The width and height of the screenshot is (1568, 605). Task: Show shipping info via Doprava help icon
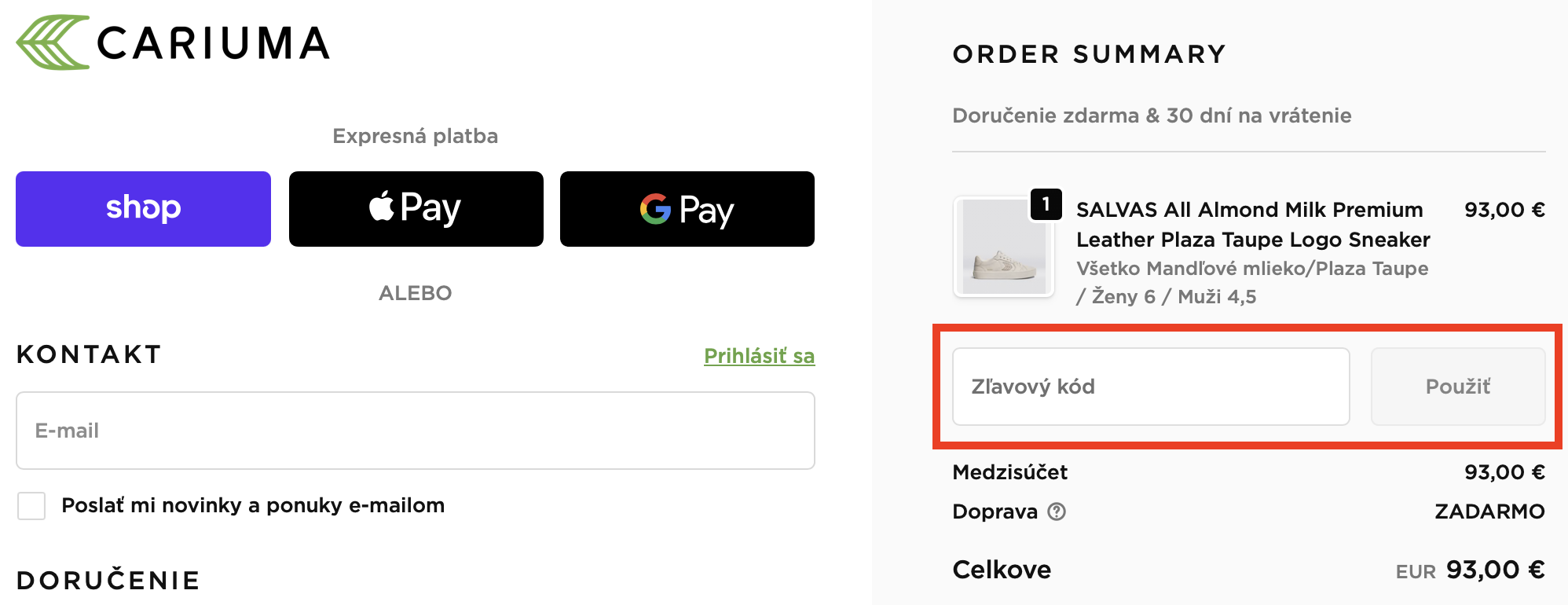1057,511
